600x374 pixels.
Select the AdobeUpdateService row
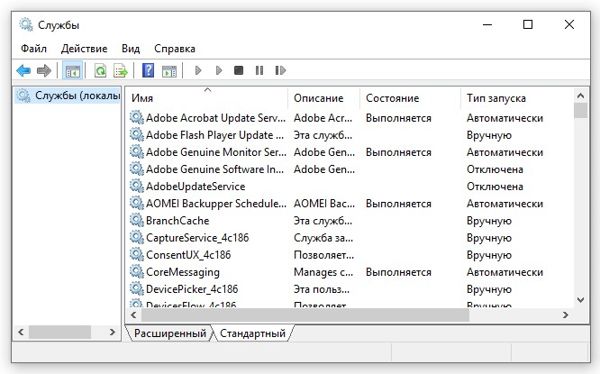tap(351, 186)
